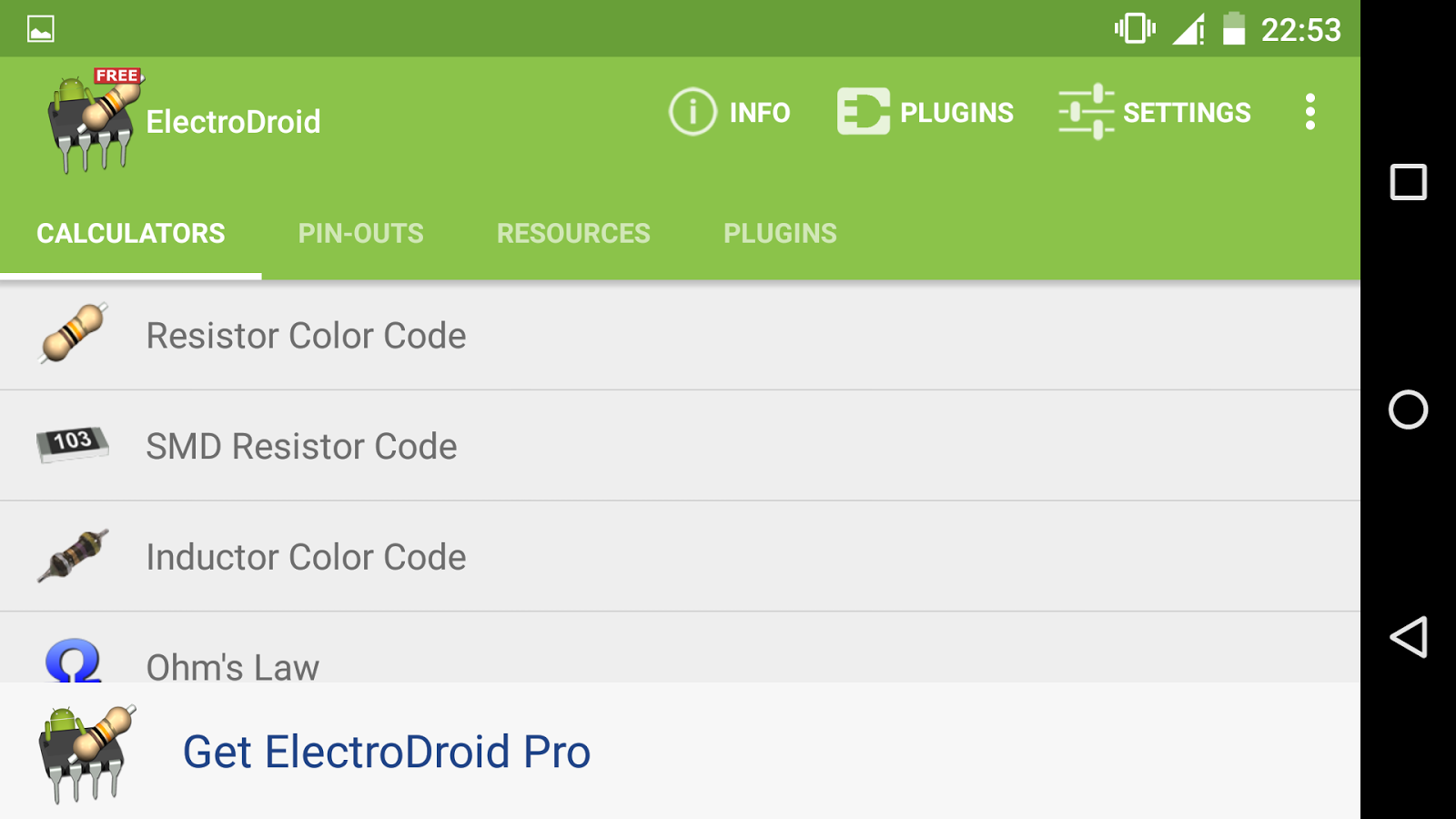Open Resistor Color Code calculator
This screenshot has height=819, width=1456.
point(306,336)
